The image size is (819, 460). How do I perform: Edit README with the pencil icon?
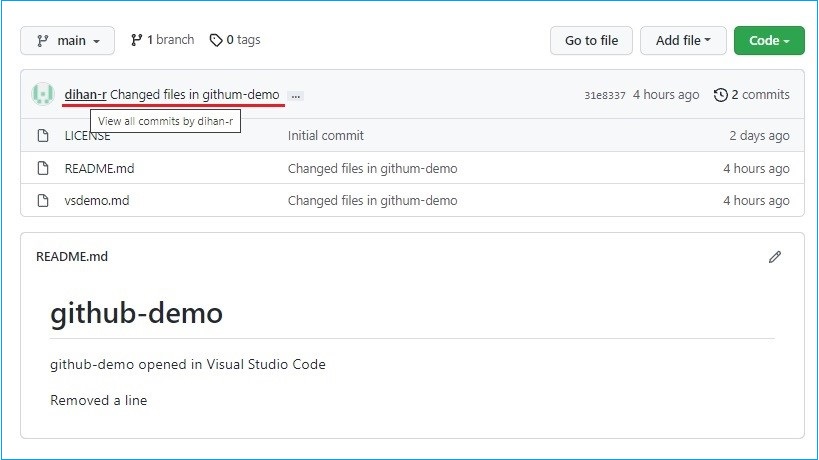pyautogui.click(x=775, y=257)
